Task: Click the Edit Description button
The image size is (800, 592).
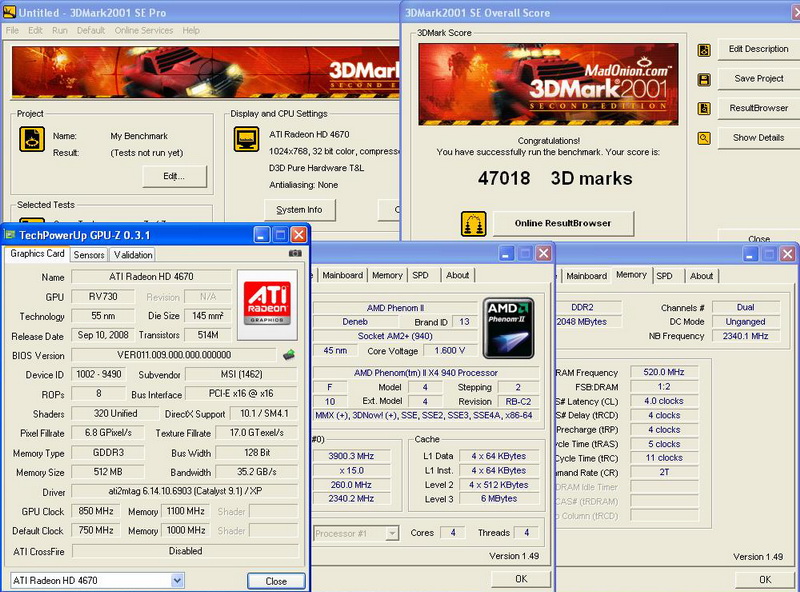Action: pyautogui.click(x=759, y=49)
